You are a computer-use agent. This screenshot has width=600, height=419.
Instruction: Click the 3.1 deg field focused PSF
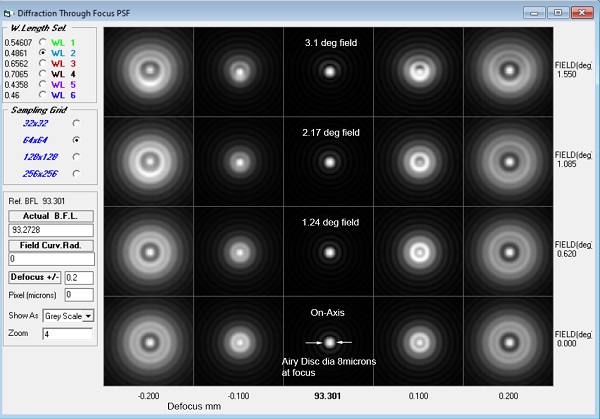click(x=330, y=71)
